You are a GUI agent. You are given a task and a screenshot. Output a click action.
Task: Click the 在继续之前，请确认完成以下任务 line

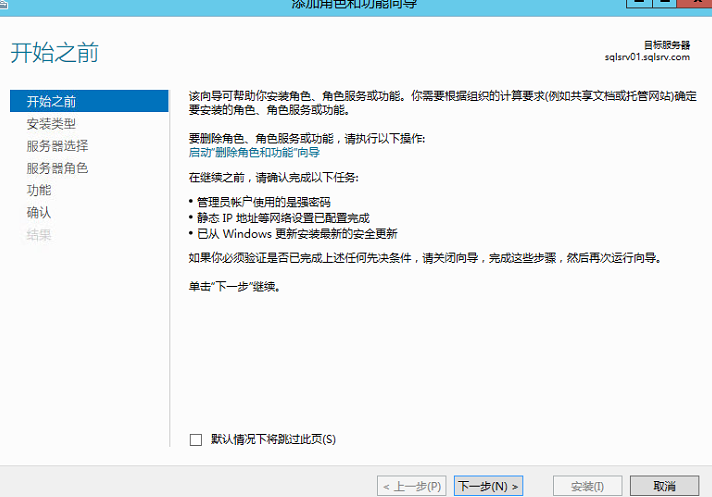point(273,177)
